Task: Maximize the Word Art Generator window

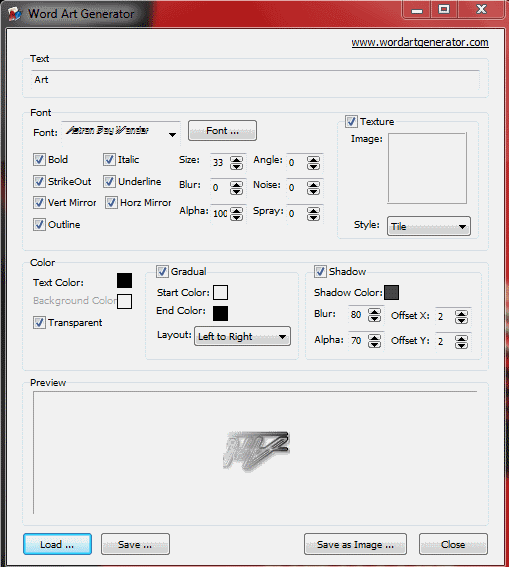Action: pos(444,9)
